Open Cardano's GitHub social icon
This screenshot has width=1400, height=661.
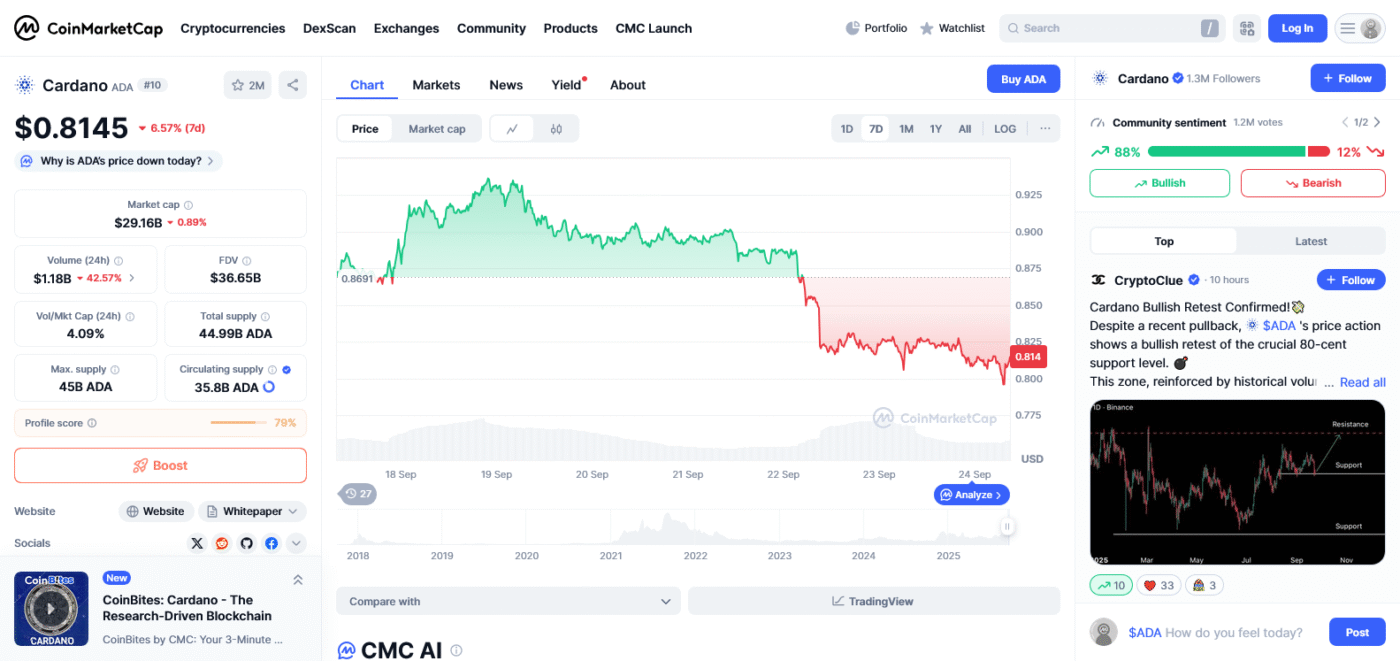247,543
